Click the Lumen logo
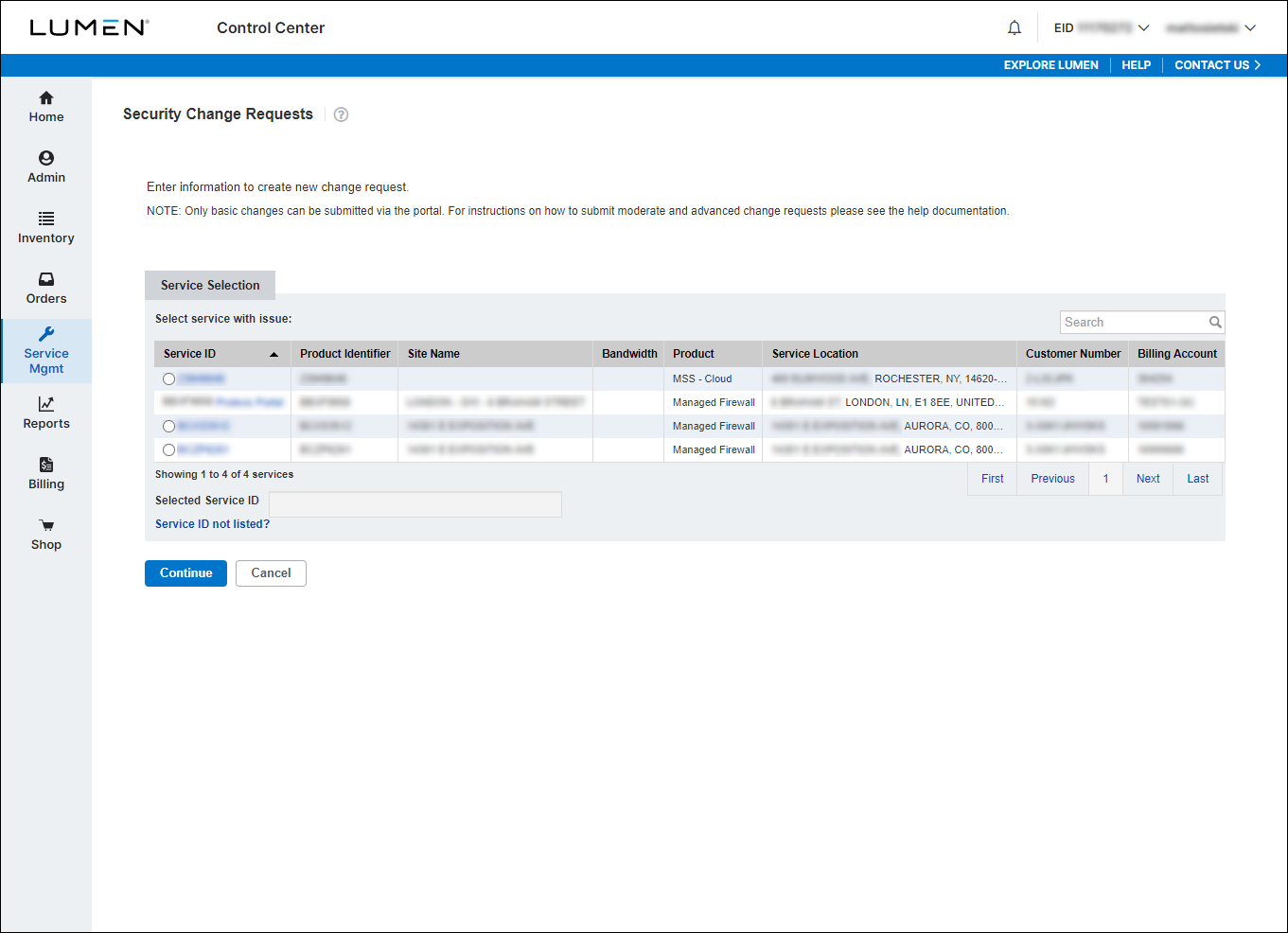 point(89,27)
